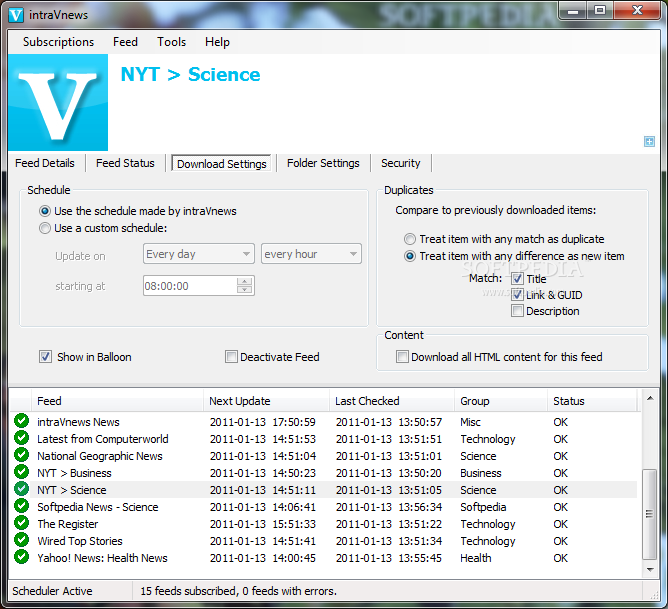Expand panel with small blue plus icon
Viewport: 668px width, 609px height.
pos(649,142)
